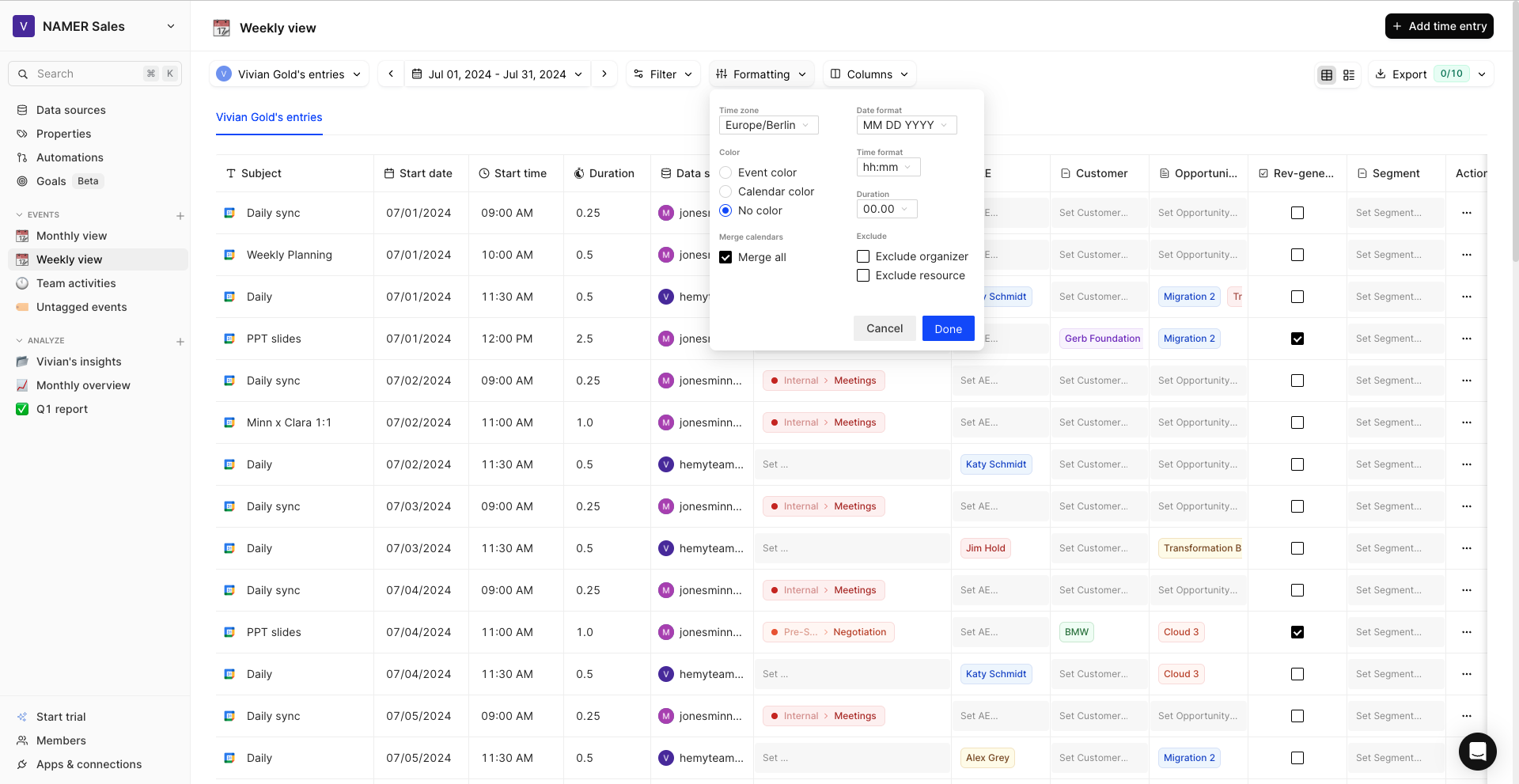Open the Date format dropdown

(x=906, y=125)
